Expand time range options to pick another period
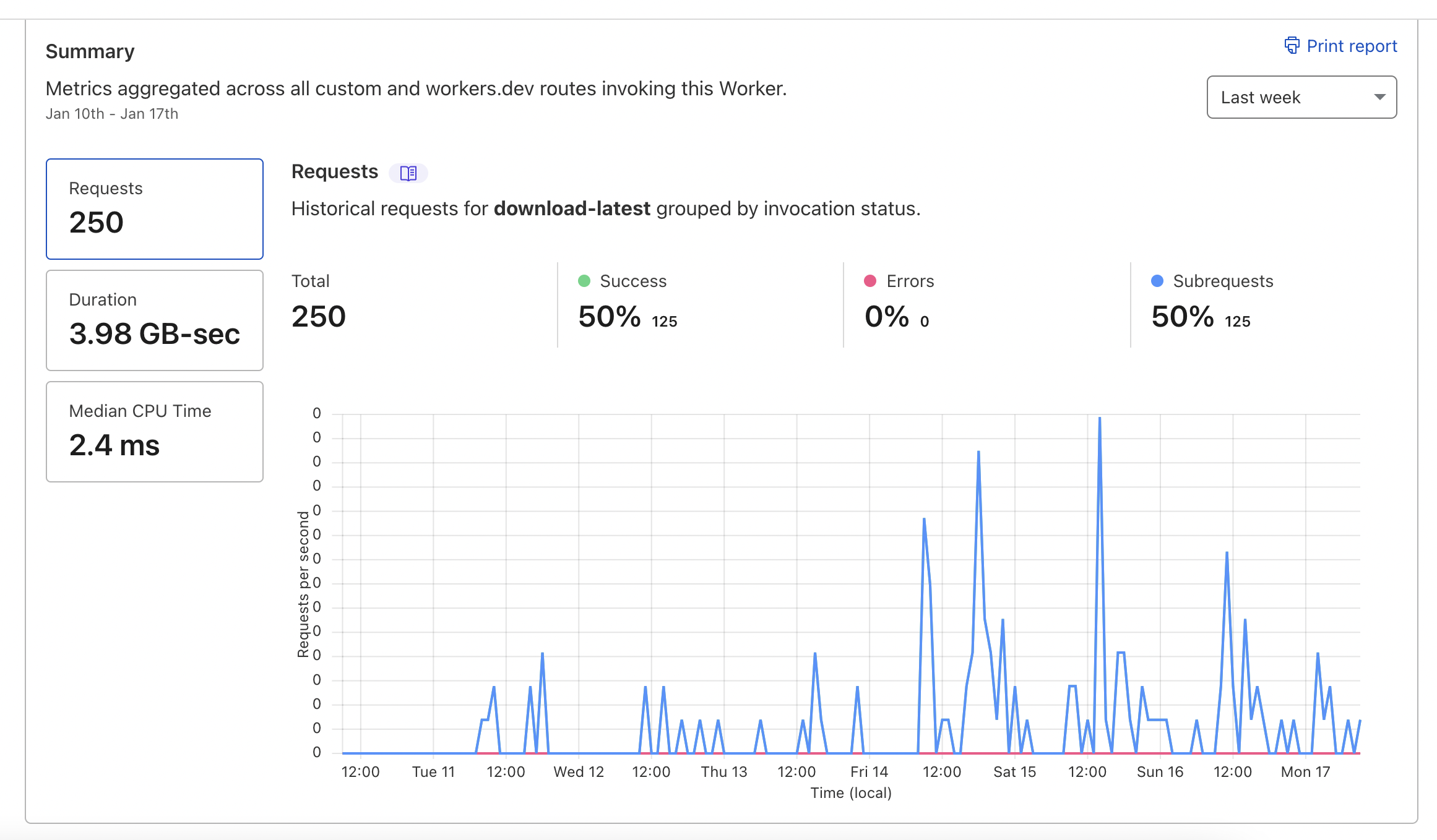Viewport: 1437px width, 840px height. pyautogui.click(x=1301, y=97)
